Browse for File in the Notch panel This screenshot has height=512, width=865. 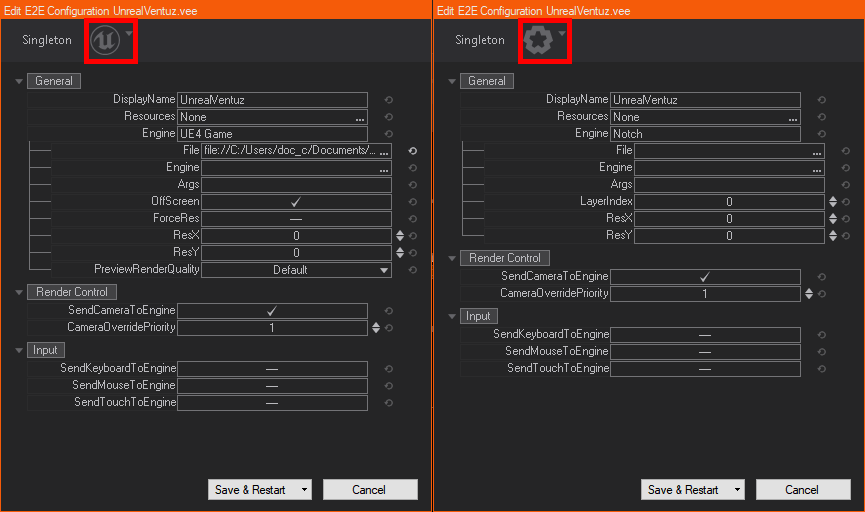coord(817,151)
